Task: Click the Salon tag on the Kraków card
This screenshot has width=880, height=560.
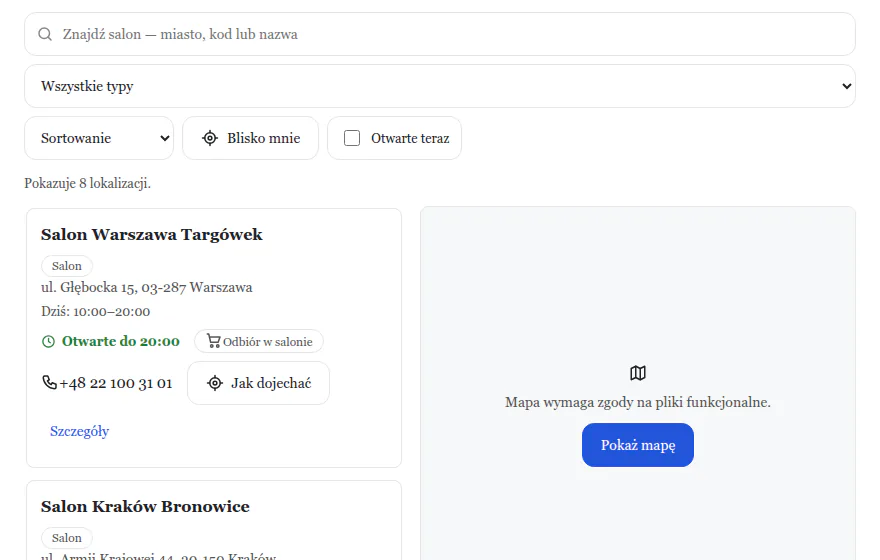Action: (67, 538)
